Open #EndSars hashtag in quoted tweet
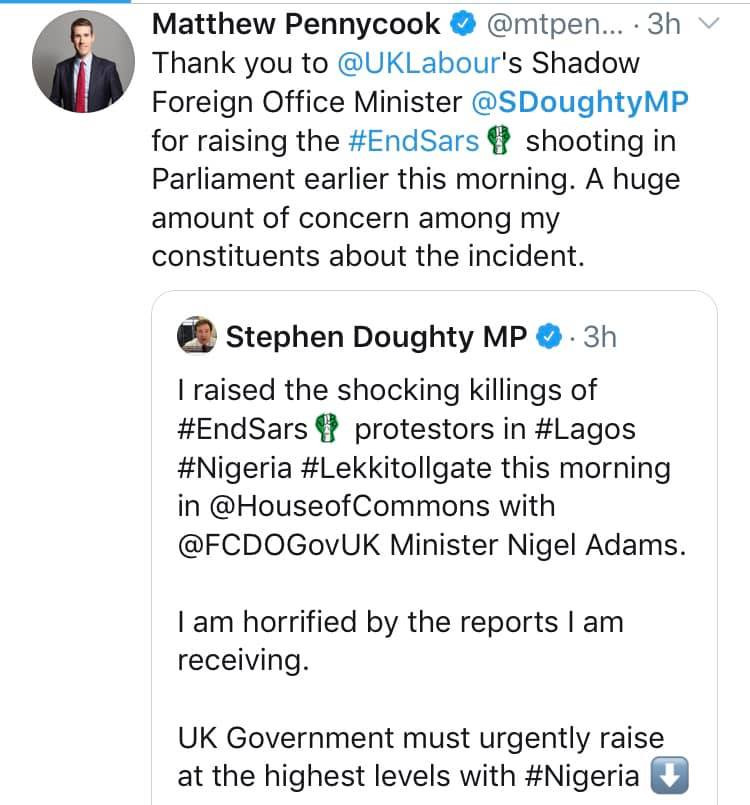 pyautogui.click(x=243, y=430)
